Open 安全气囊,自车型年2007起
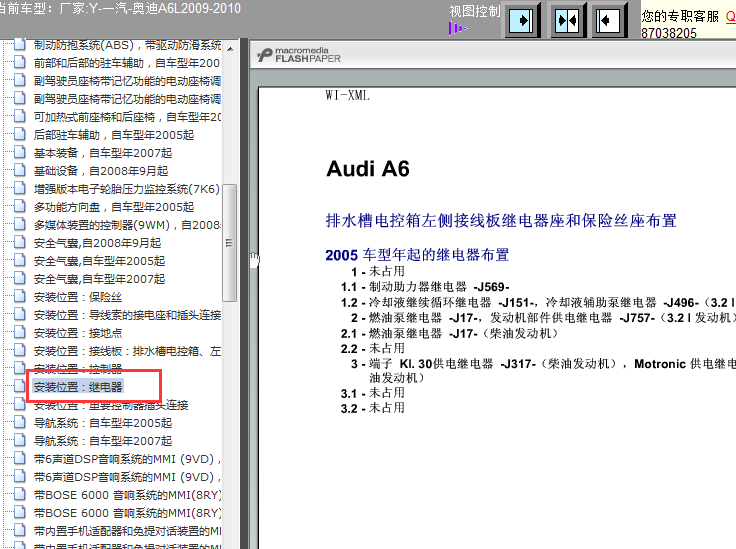The width and height of the screenshot is (736, 549). tap(99, 279)
